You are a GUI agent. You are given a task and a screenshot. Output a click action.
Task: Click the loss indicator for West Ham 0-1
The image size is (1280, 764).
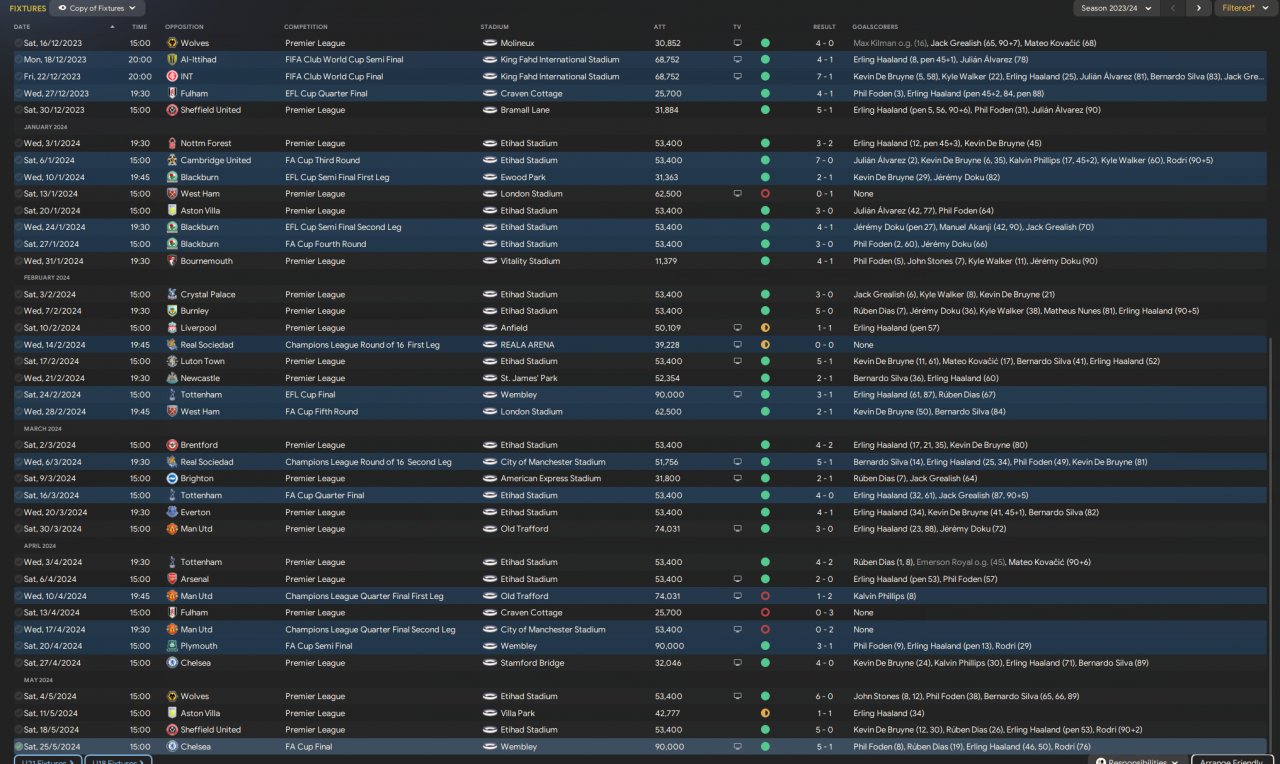click(x=765, y=194)
